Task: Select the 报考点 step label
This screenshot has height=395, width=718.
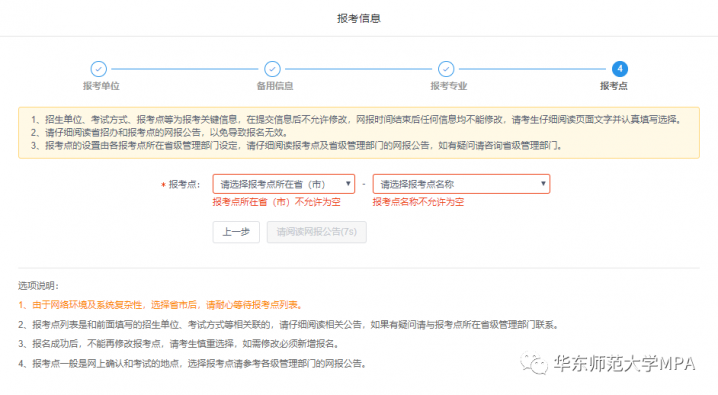Action: [614, 86]
